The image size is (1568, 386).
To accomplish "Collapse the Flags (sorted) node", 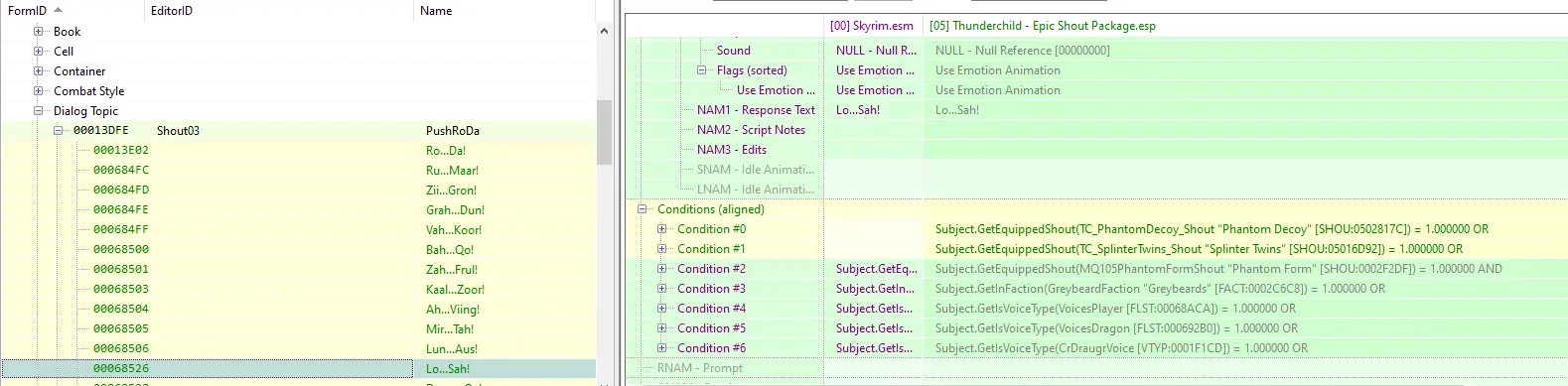I will tap(702, 70).
